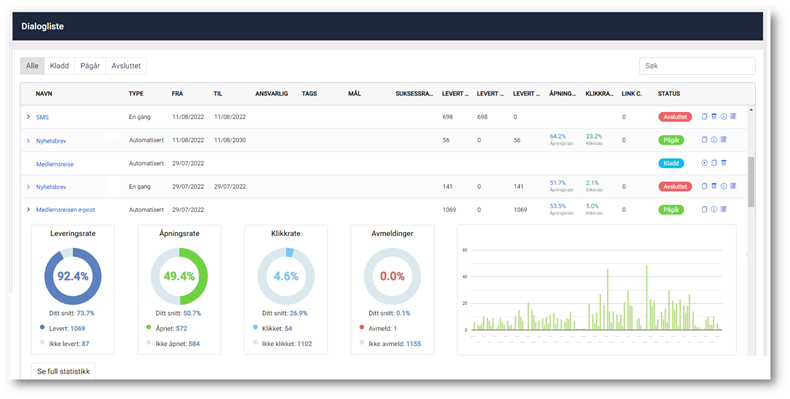
Task: Open info for Nyhetsbrev ending 11/08/2030
Action: click(x=714, y=140)
